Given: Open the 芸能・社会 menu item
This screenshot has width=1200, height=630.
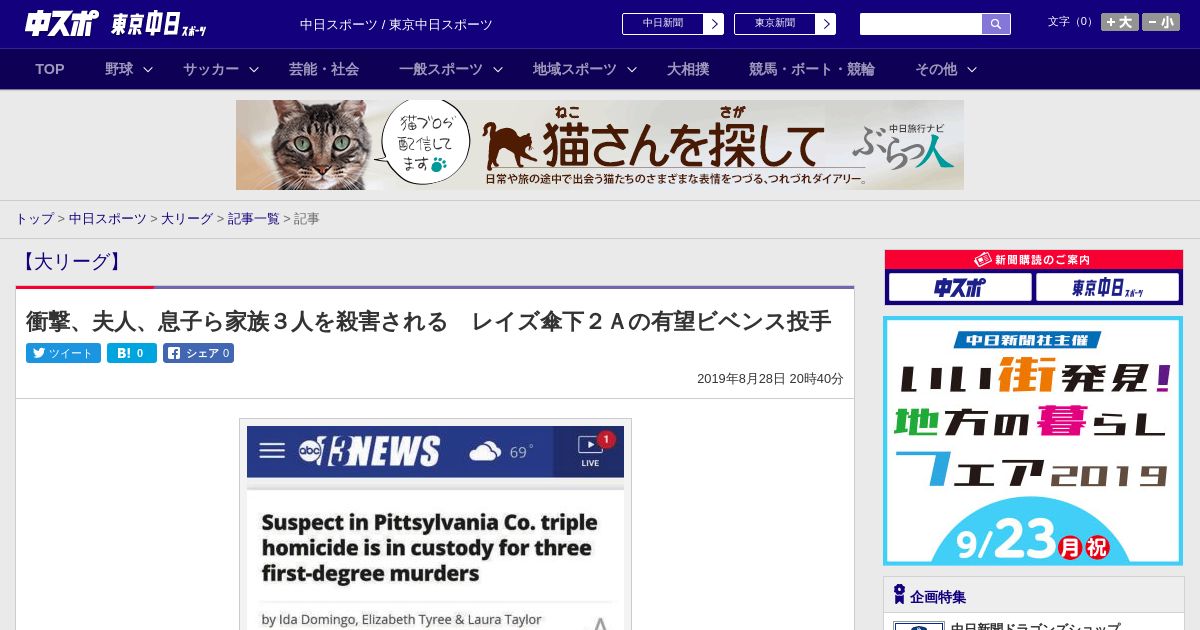Looking at the screenshot, I should coord(324,69).
